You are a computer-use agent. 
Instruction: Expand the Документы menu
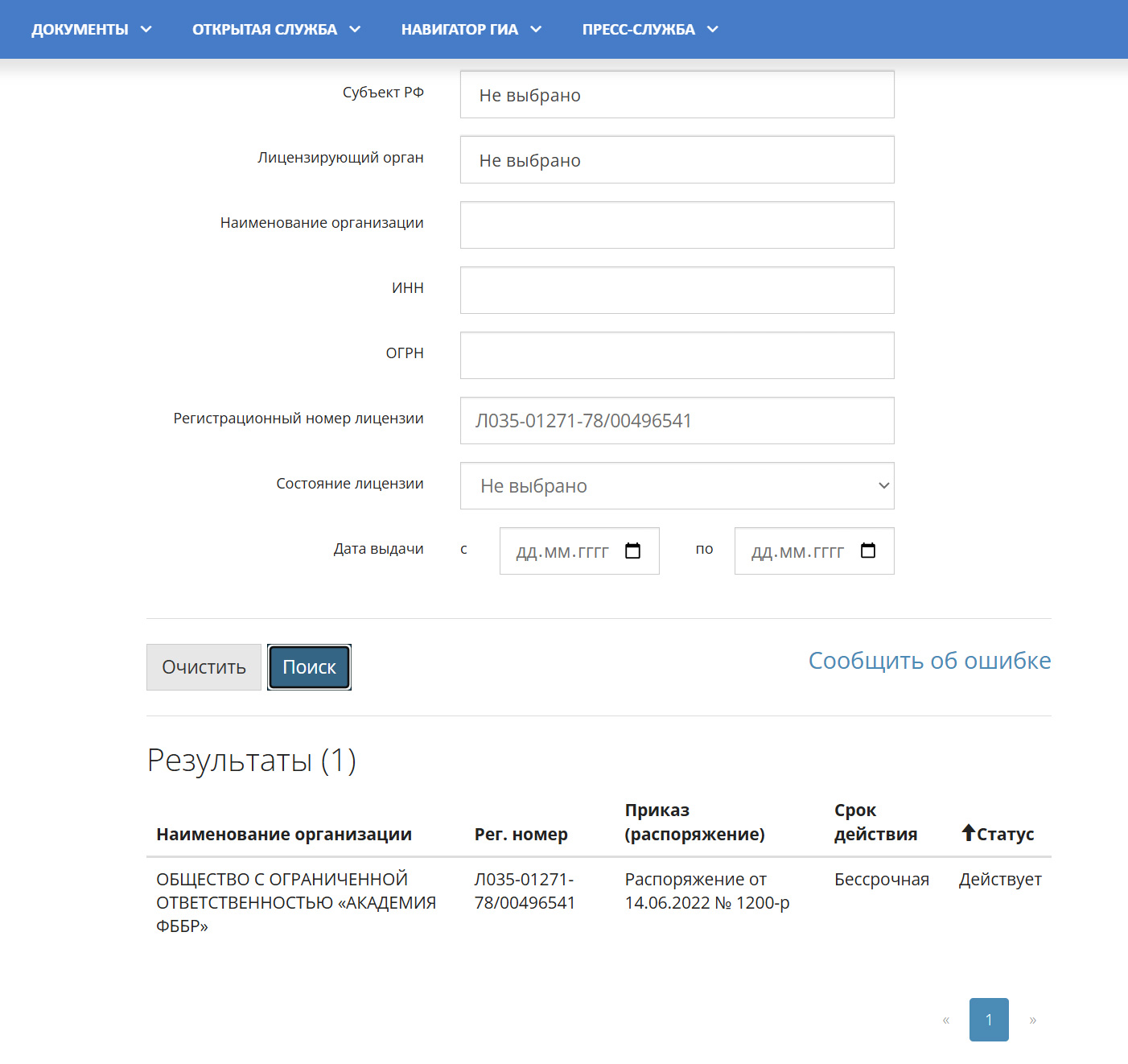point(91,30)
